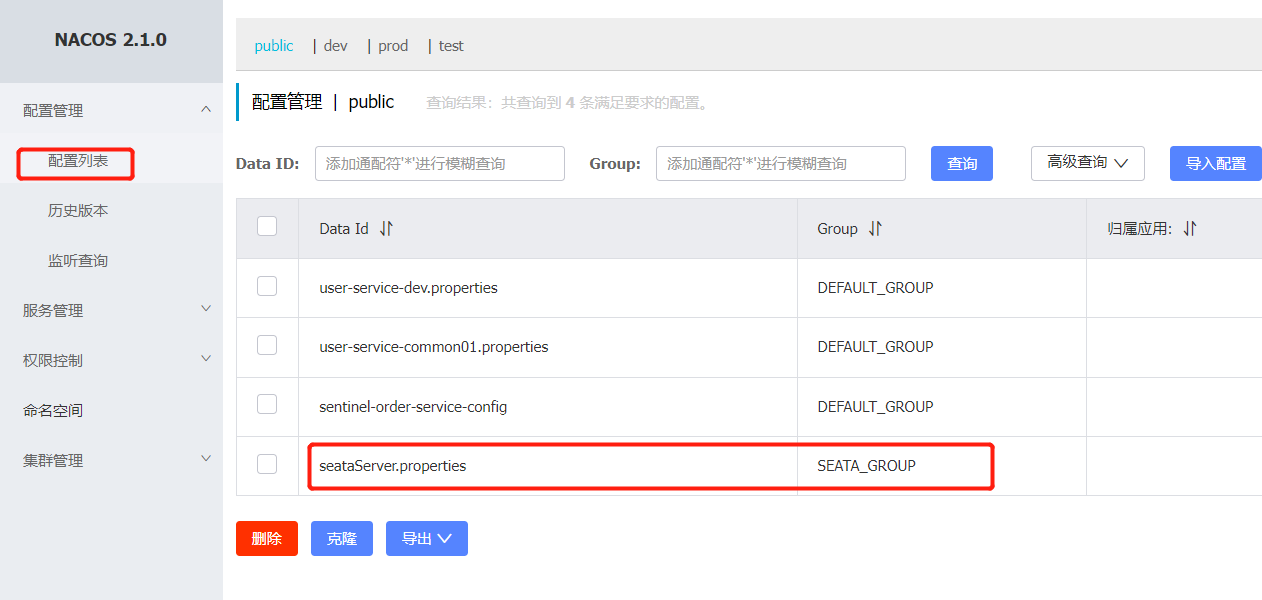
Task: Select the seataServer.properties row checkbox
Action: pyautogui.click(x=267, y=464)
